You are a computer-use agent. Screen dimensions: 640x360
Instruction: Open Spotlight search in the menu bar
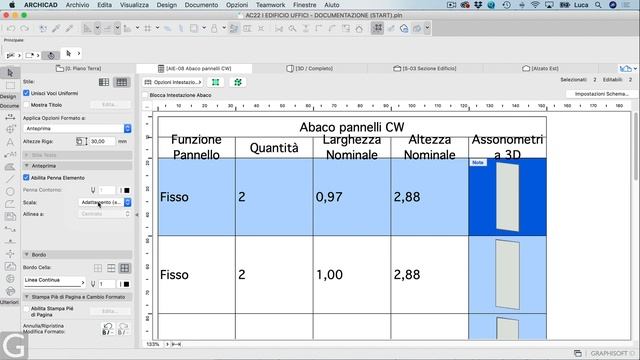point(598,5)
